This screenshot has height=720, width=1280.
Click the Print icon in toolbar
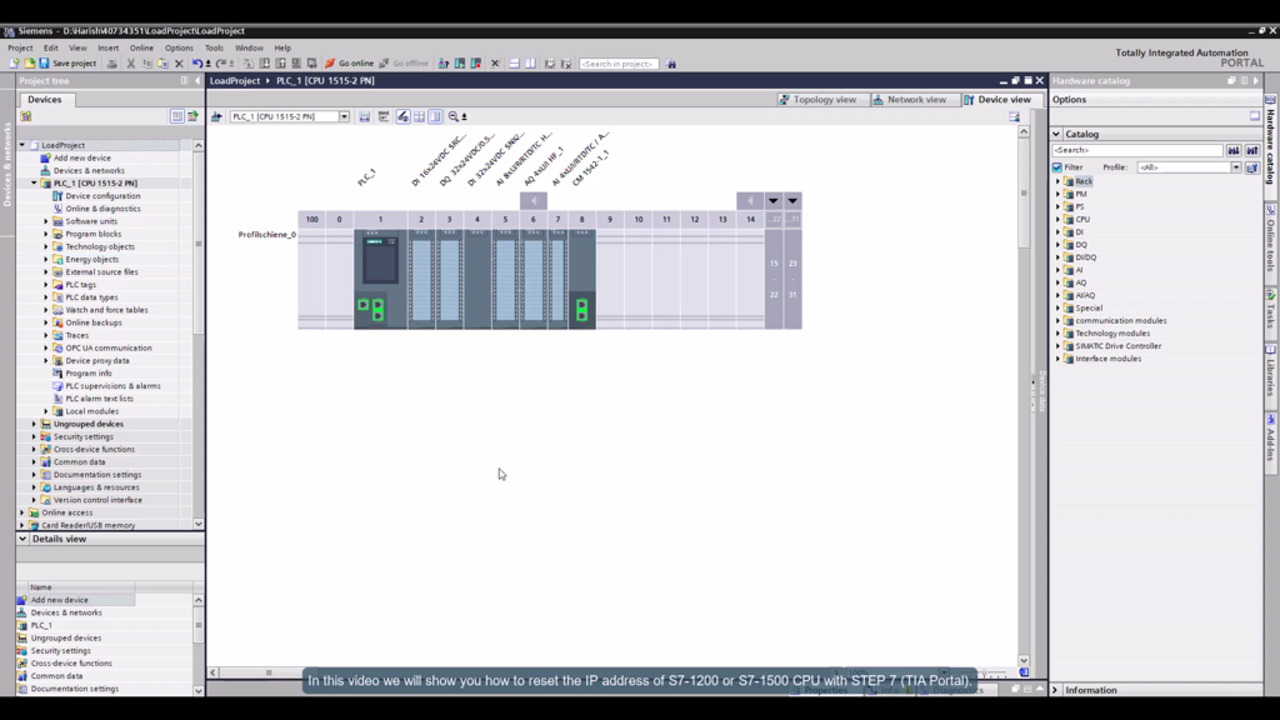click(x=112, y=63)
